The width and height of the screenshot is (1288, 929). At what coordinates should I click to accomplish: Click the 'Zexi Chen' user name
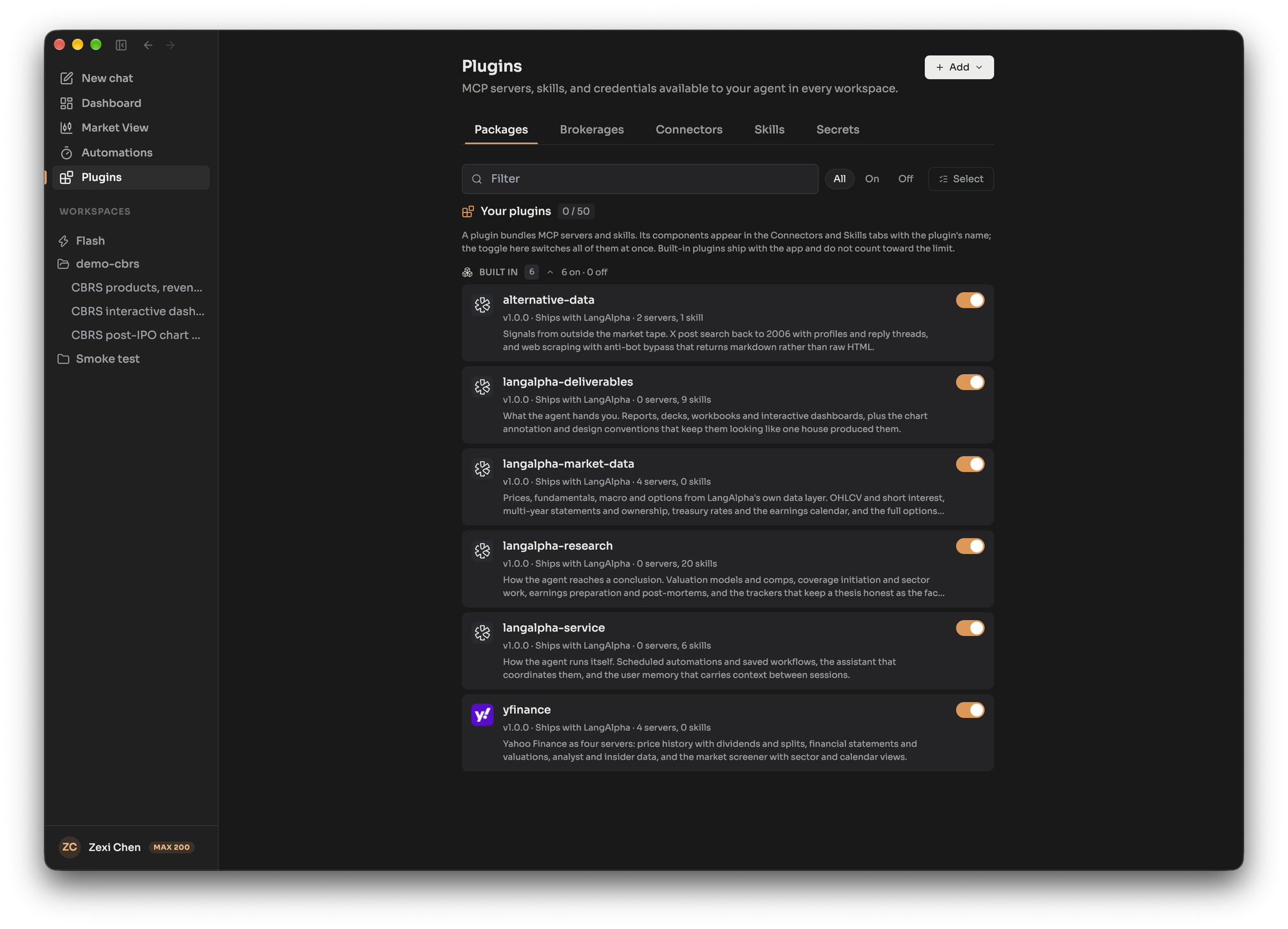click(115, 847)
